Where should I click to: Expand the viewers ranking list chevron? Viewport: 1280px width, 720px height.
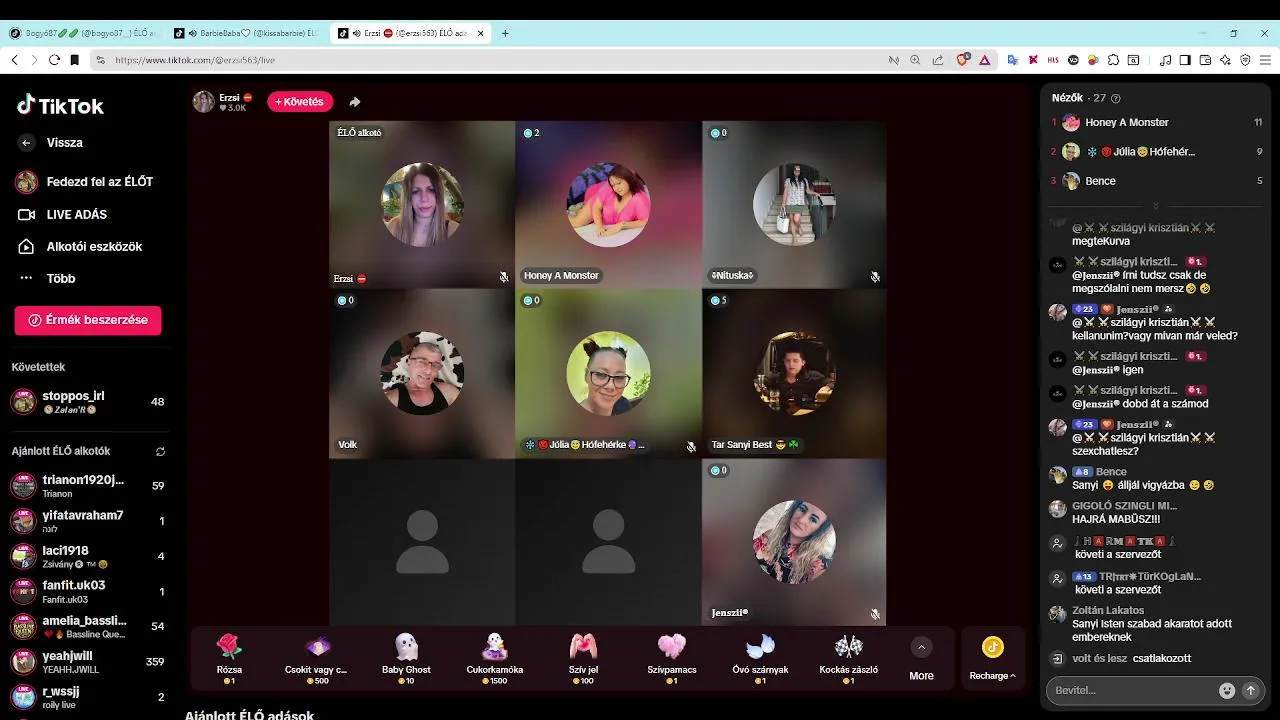pos(1155,206)
